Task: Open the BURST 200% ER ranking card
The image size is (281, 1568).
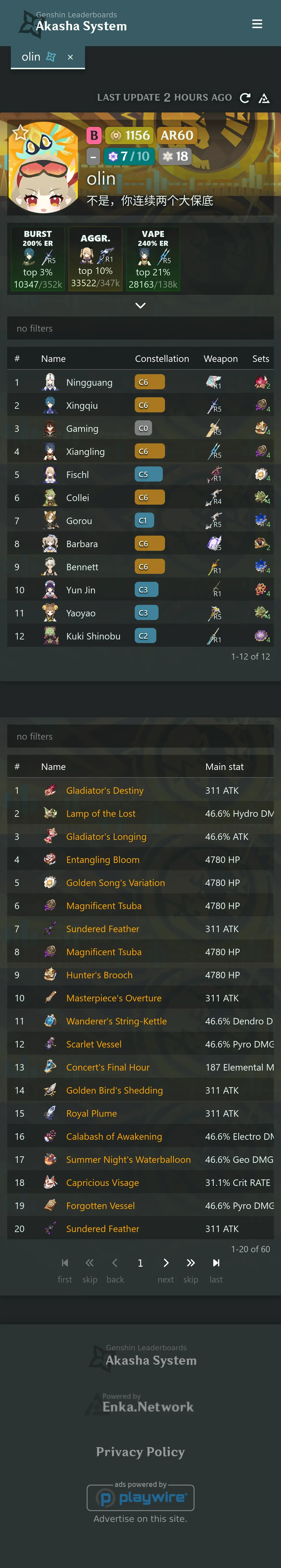Action: pos(38,259)
